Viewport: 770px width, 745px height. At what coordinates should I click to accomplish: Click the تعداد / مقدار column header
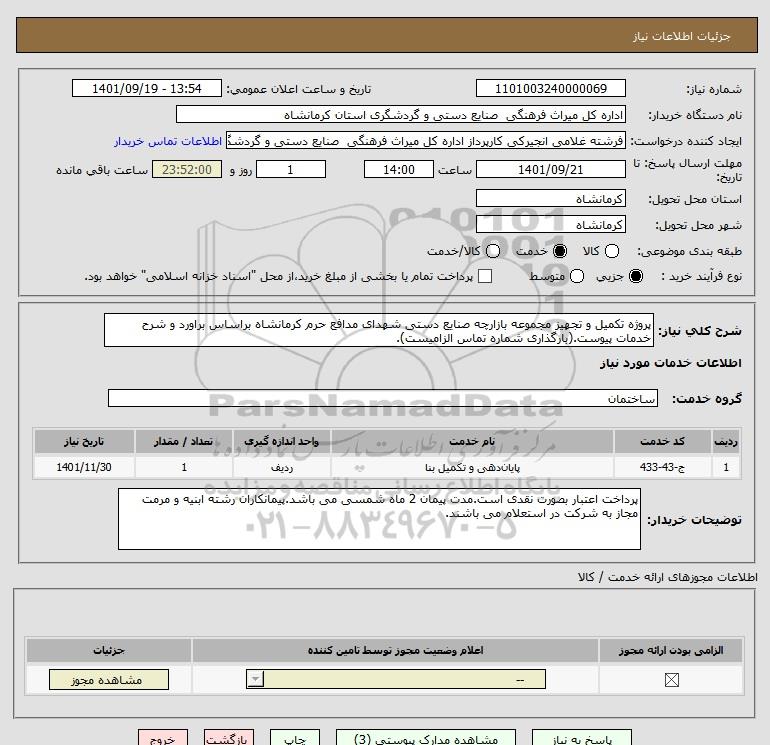[x=184, y=441]
